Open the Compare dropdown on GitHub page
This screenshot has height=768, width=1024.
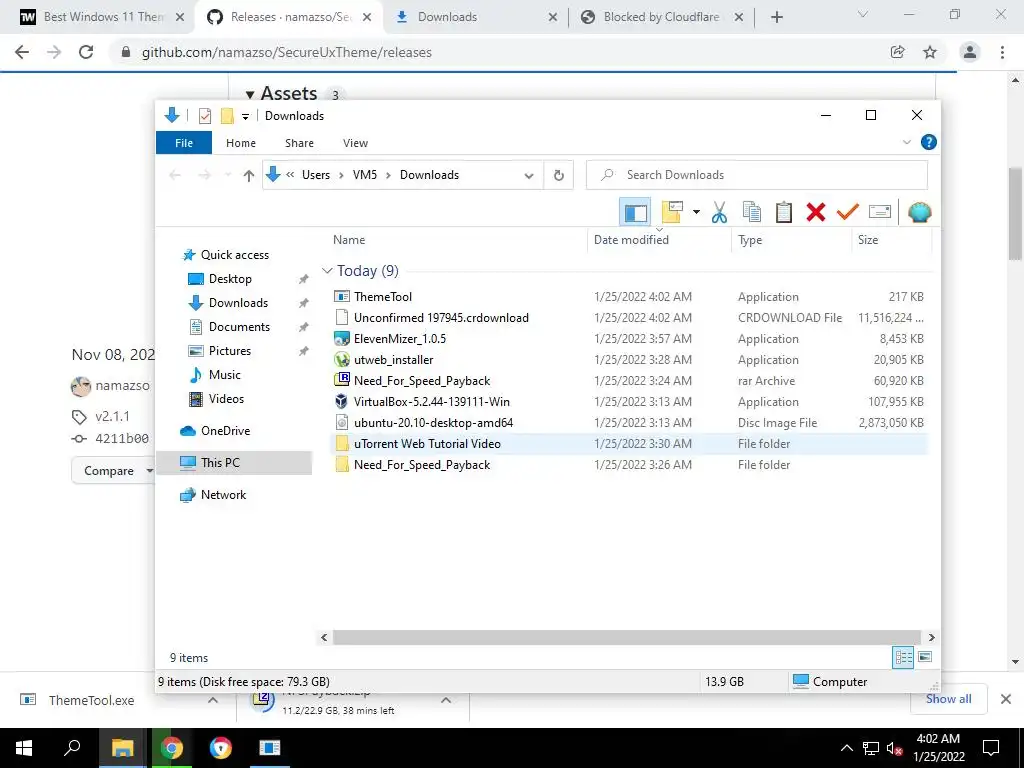pos(112,470)
